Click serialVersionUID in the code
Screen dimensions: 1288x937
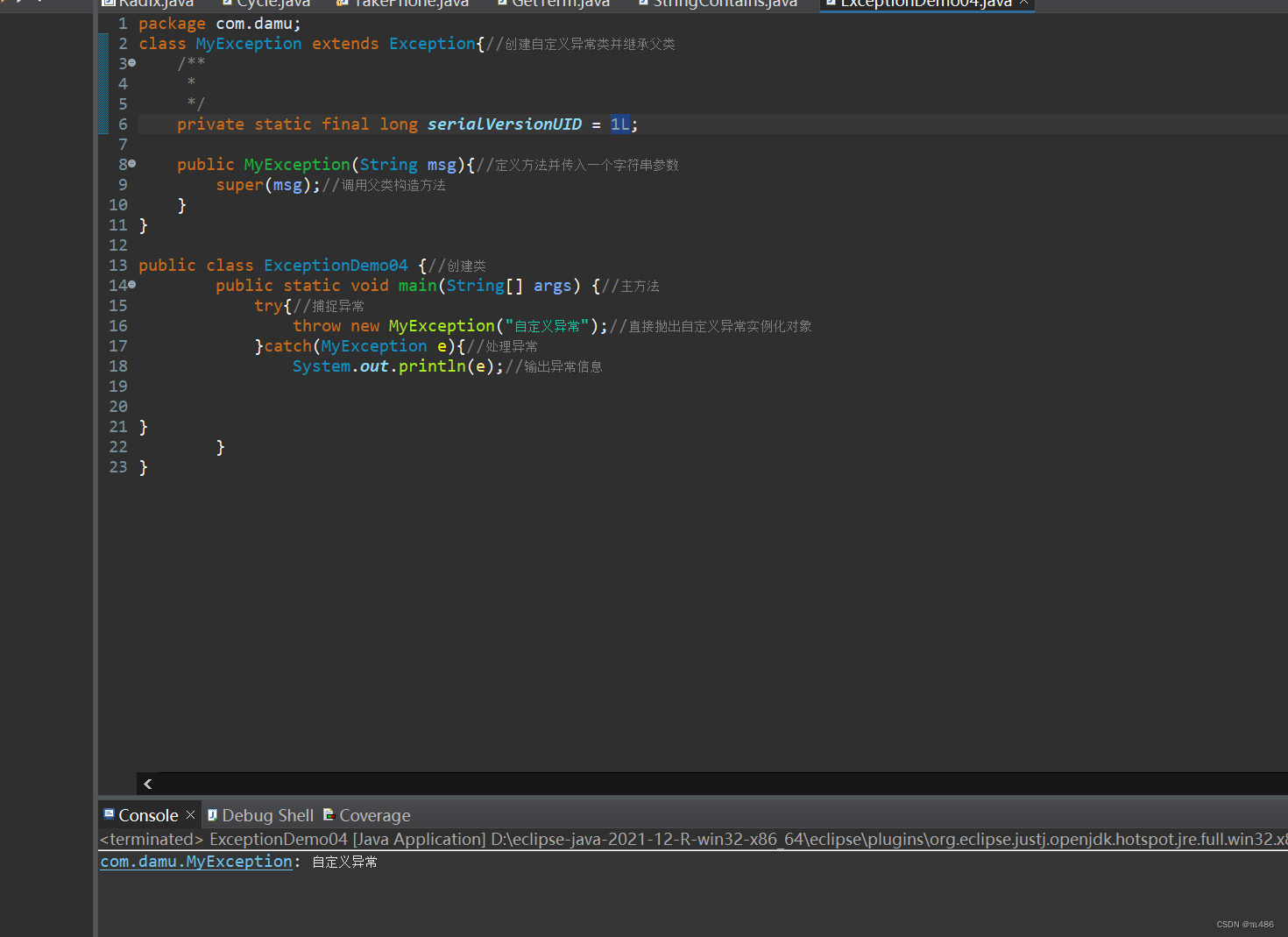[504, 124]
